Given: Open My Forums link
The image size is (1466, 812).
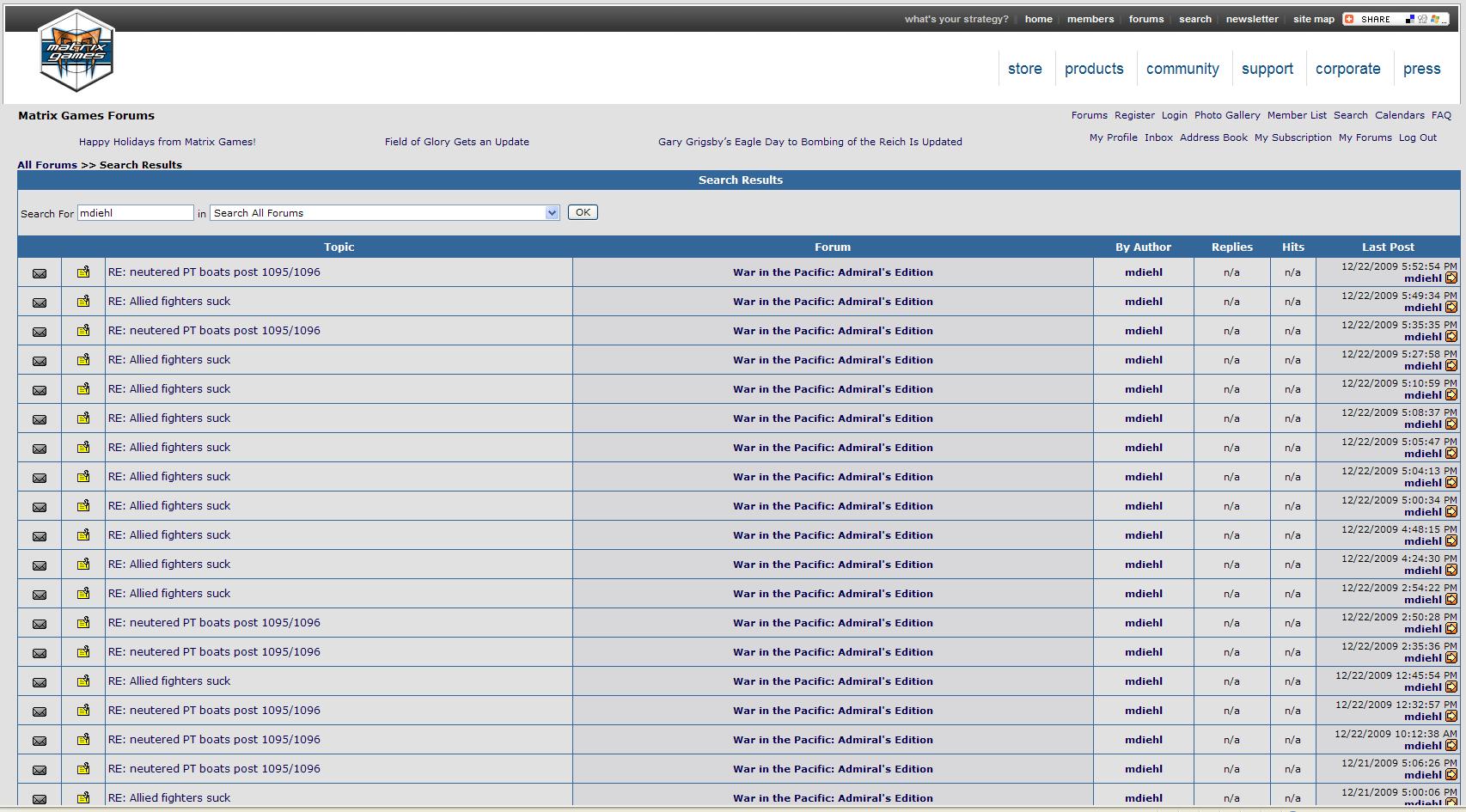Looking at the screenshot, I should (x=1365, y=137).
